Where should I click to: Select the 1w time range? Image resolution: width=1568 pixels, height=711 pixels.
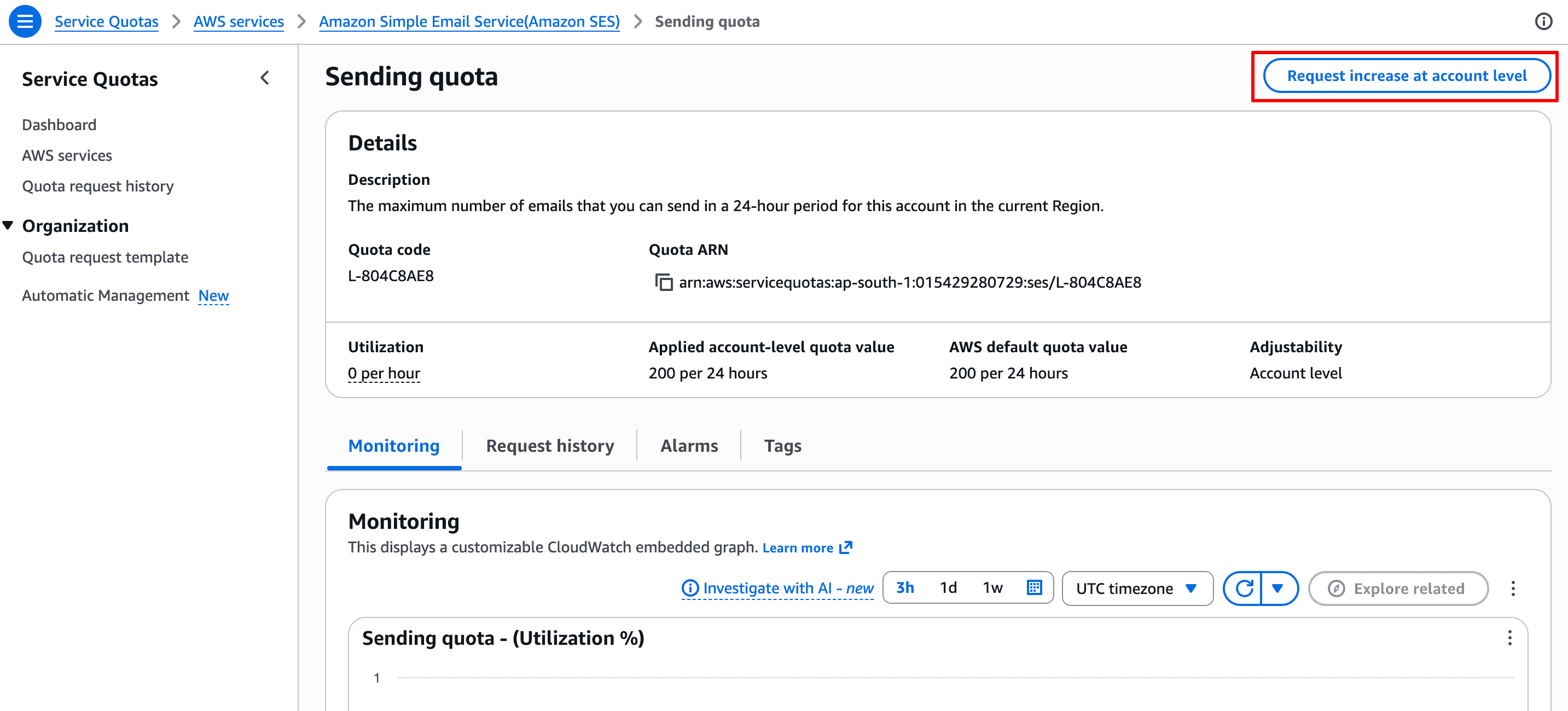[x=993, y=587]
